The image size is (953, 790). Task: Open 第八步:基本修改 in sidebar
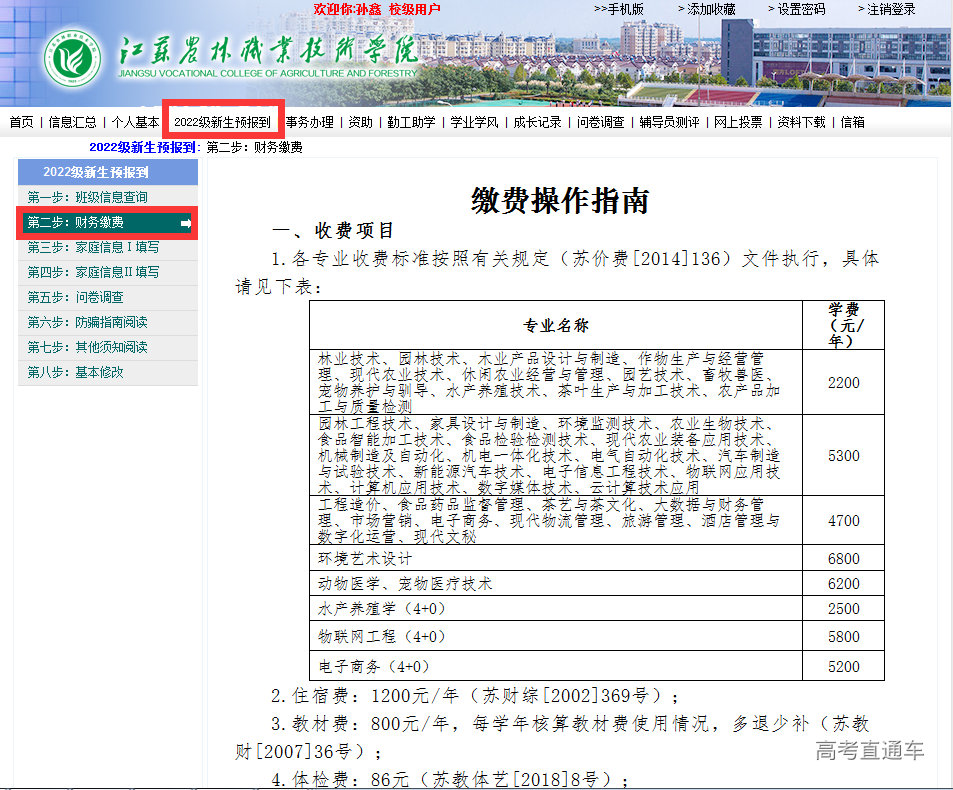[x=76, y=372]
